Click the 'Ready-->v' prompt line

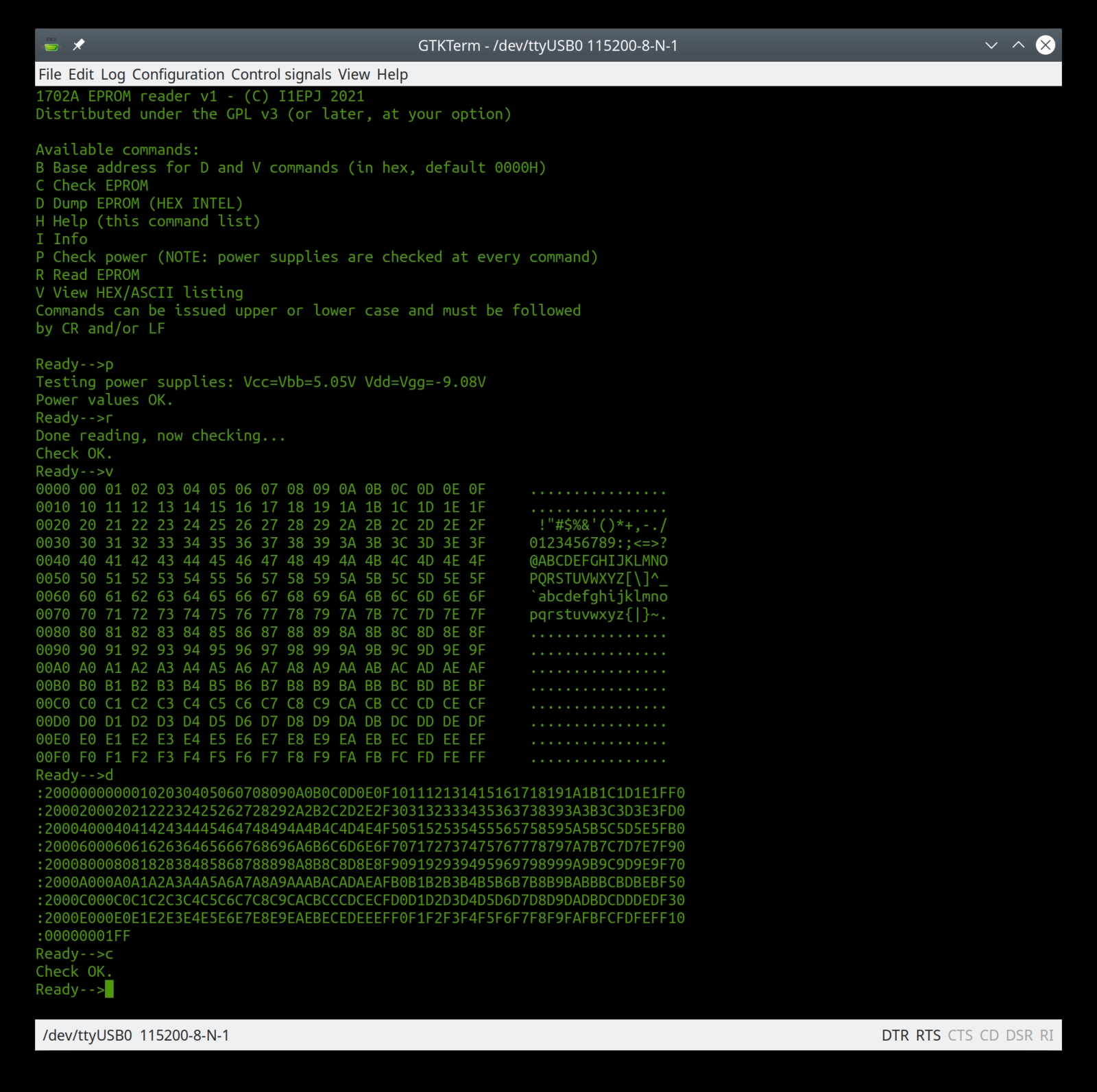75,471
